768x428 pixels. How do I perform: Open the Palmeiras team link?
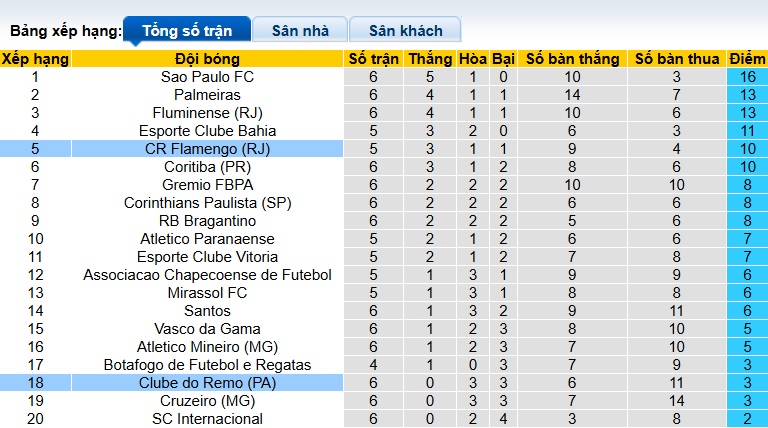207,94
